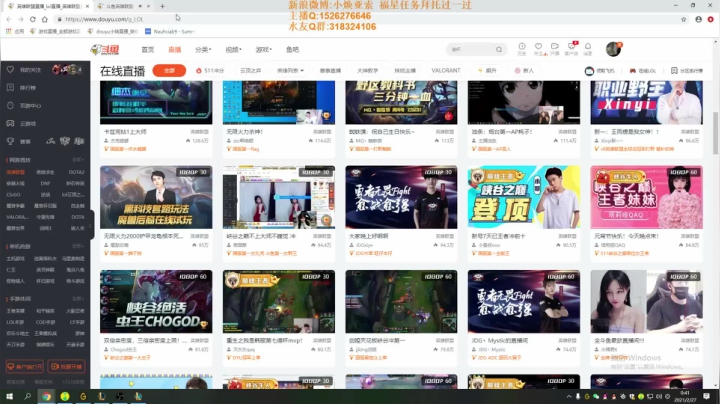Click the Chrome icon in the taskbar

46,396
